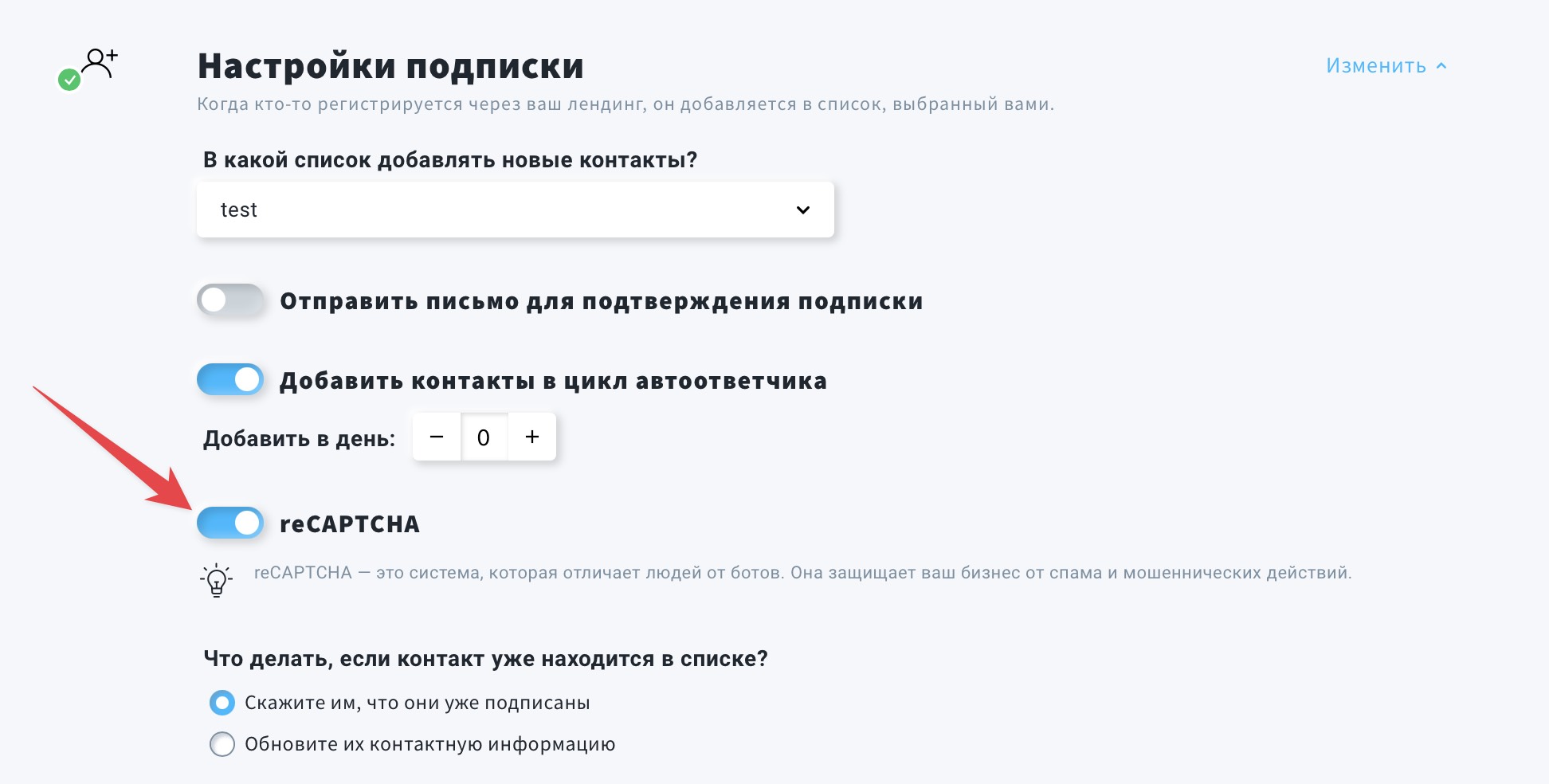
Task: Click the 'reCAPTCHA' label text
Action: click(x=350, y=524)
